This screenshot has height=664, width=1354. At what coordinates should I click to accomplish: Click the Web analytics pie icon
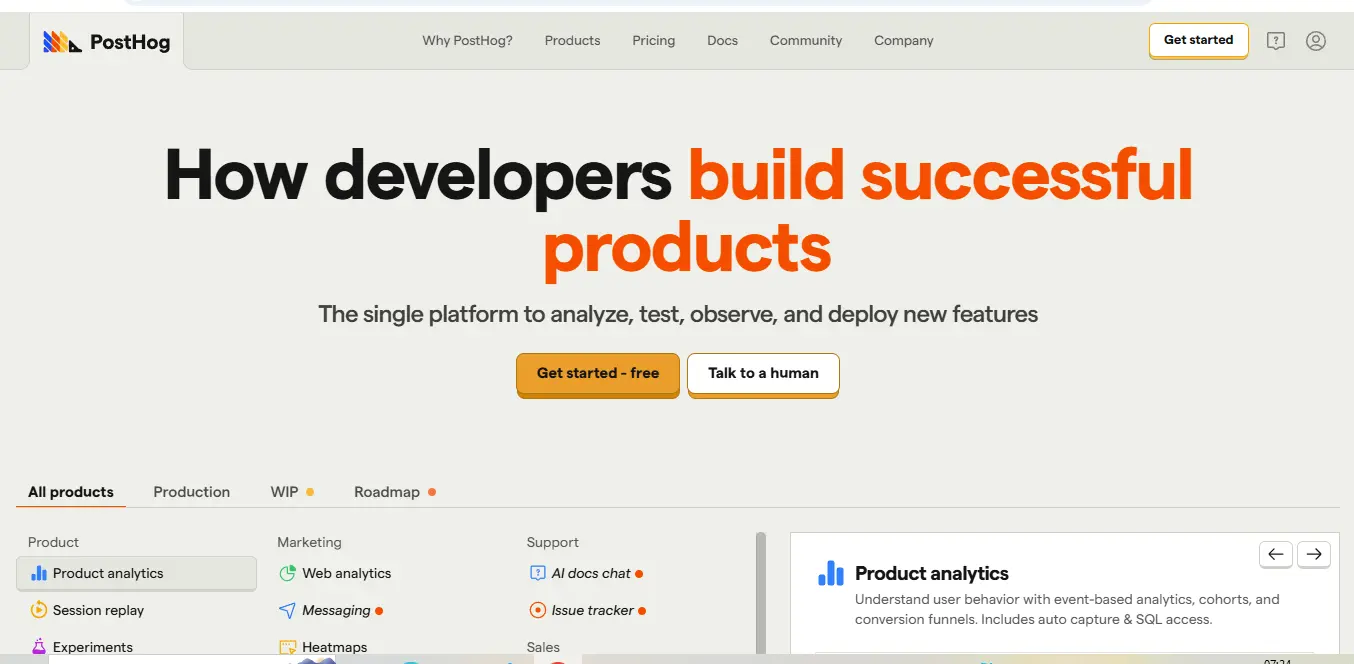(288, 573)
